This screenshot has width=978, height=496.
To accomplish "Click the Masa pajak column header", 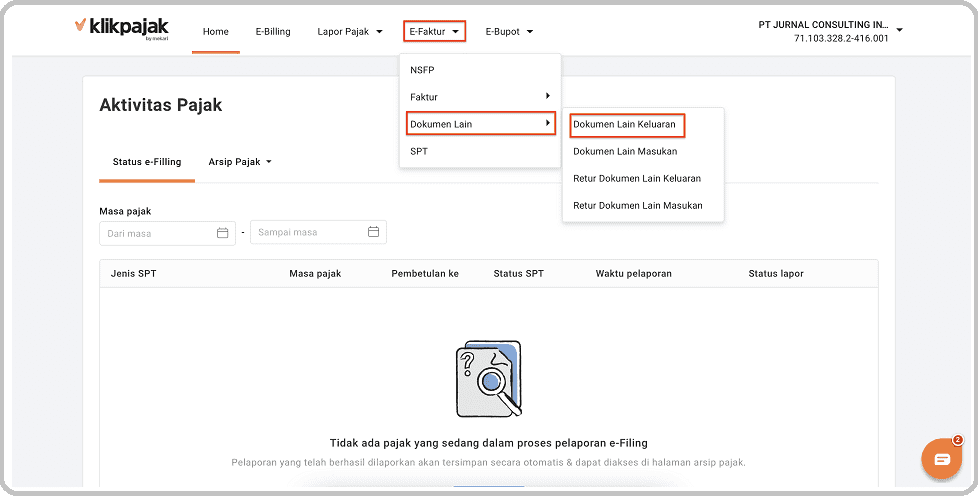I will (315, 273).
